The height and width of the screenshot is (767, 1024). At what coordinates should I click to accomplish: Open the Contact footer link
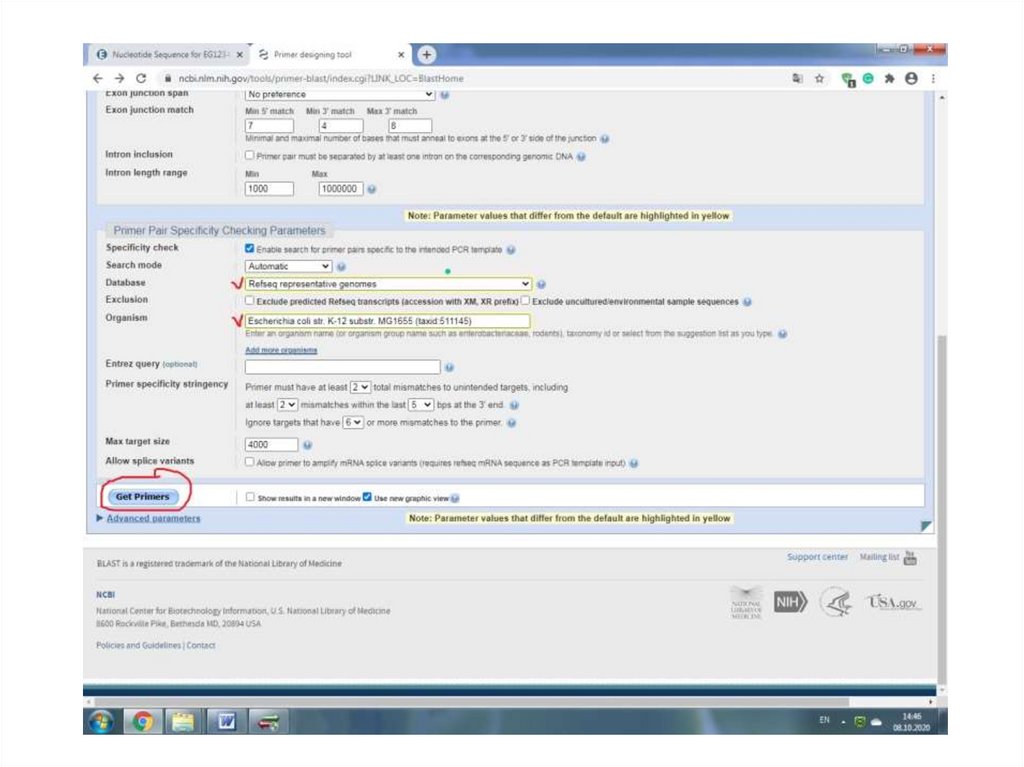tap(200, 645)
